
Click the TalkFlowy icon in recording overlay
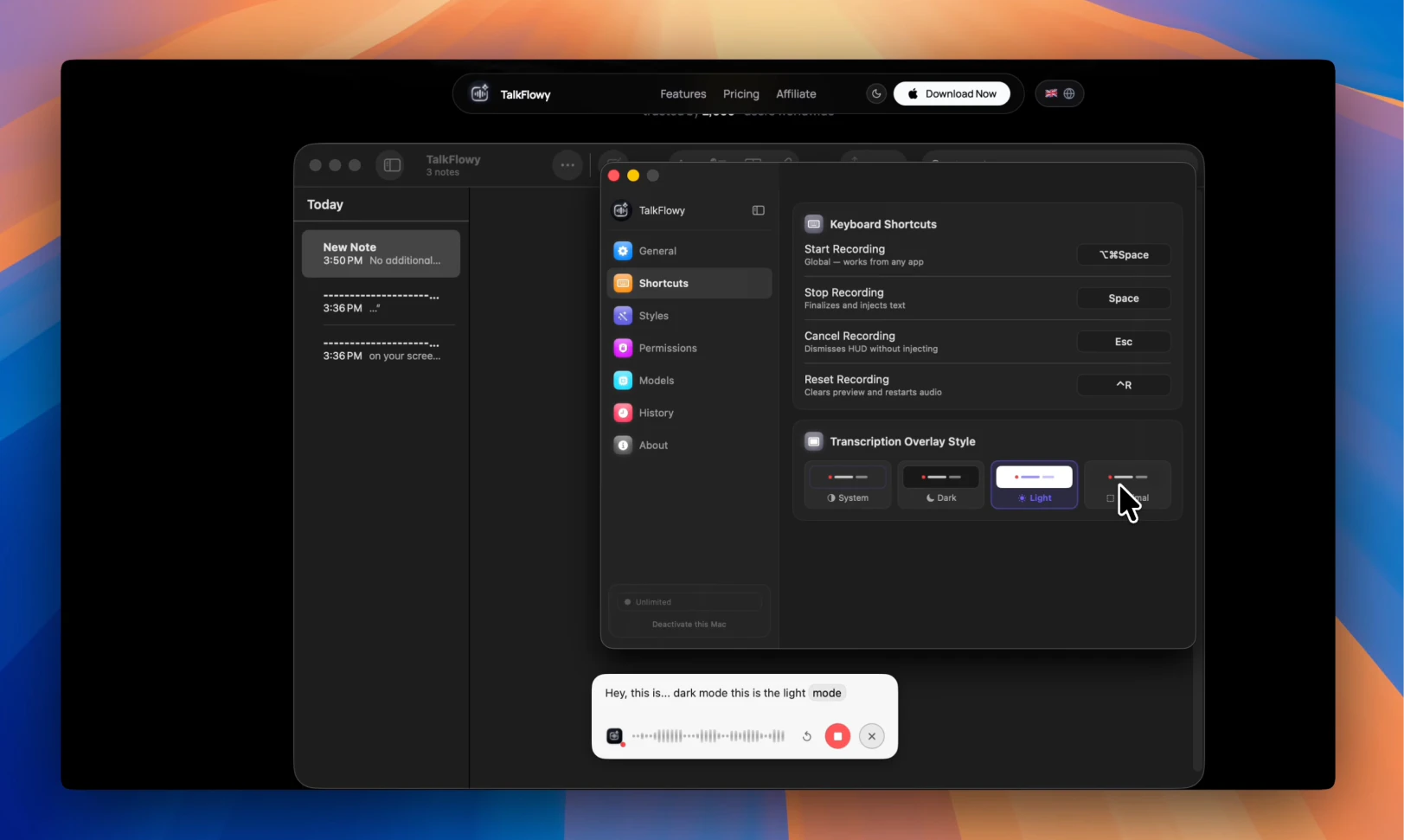click(615, 736)
